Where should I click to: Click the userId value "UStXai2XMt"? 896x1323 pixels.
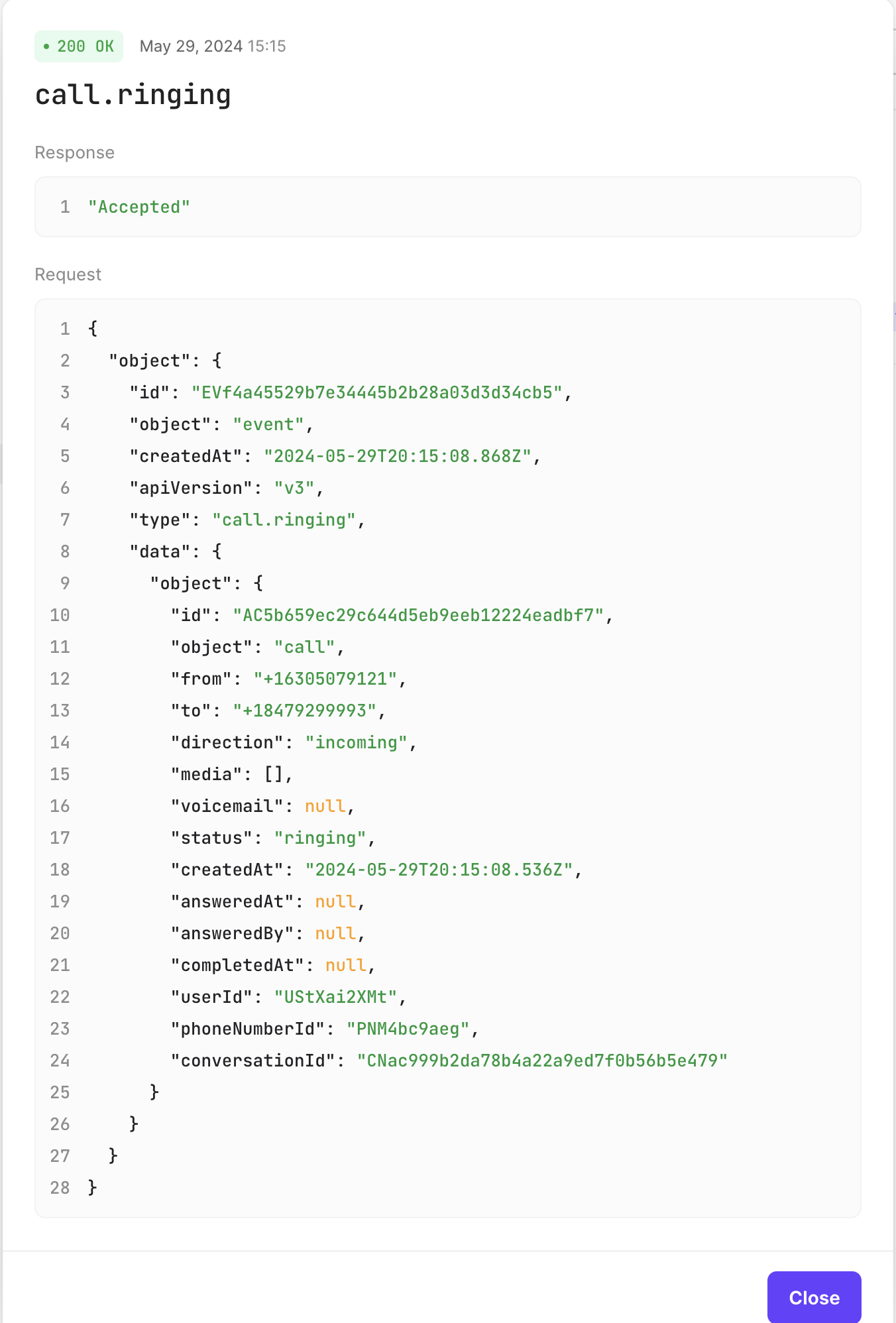[x=335, y=997]
